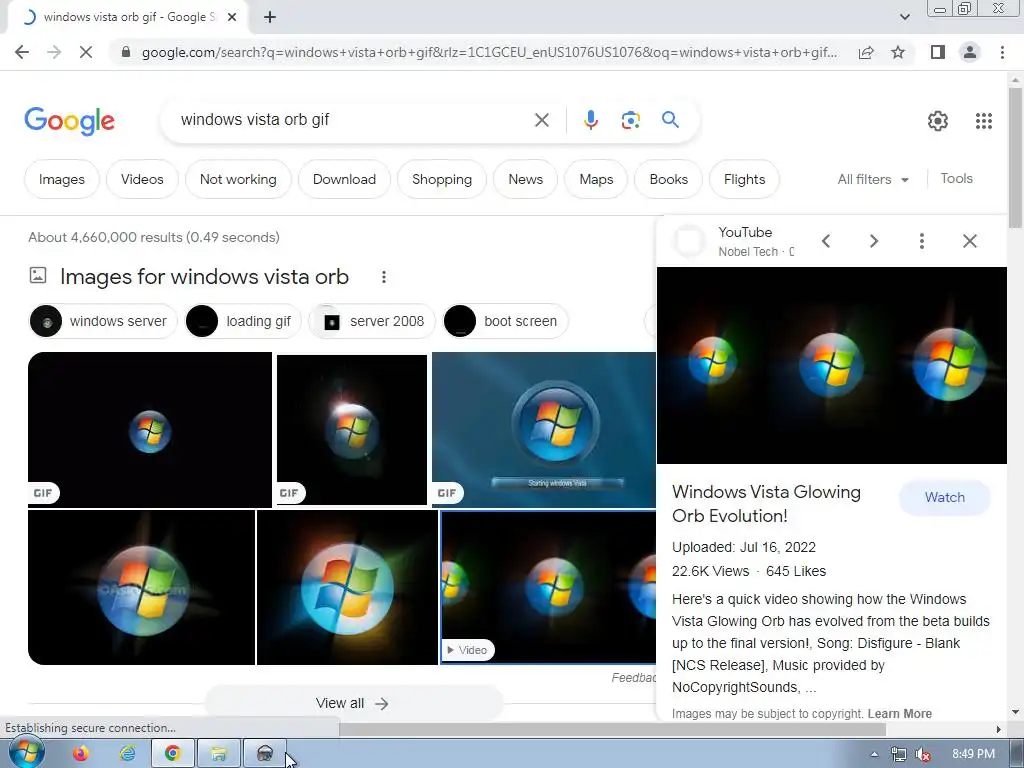Click the YouTube source name in the preview
1024x768 pixels.
(745, 232)
